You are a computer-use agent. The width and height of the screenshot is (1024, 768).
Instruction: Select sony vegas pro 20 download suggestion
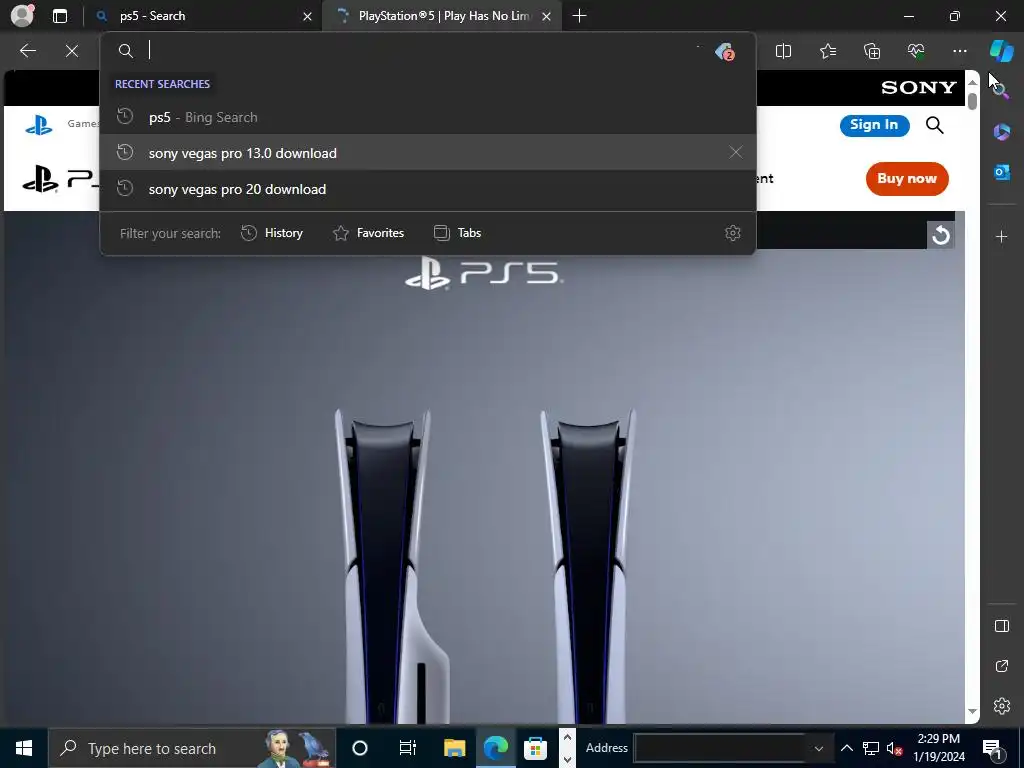tap(428, 189)
